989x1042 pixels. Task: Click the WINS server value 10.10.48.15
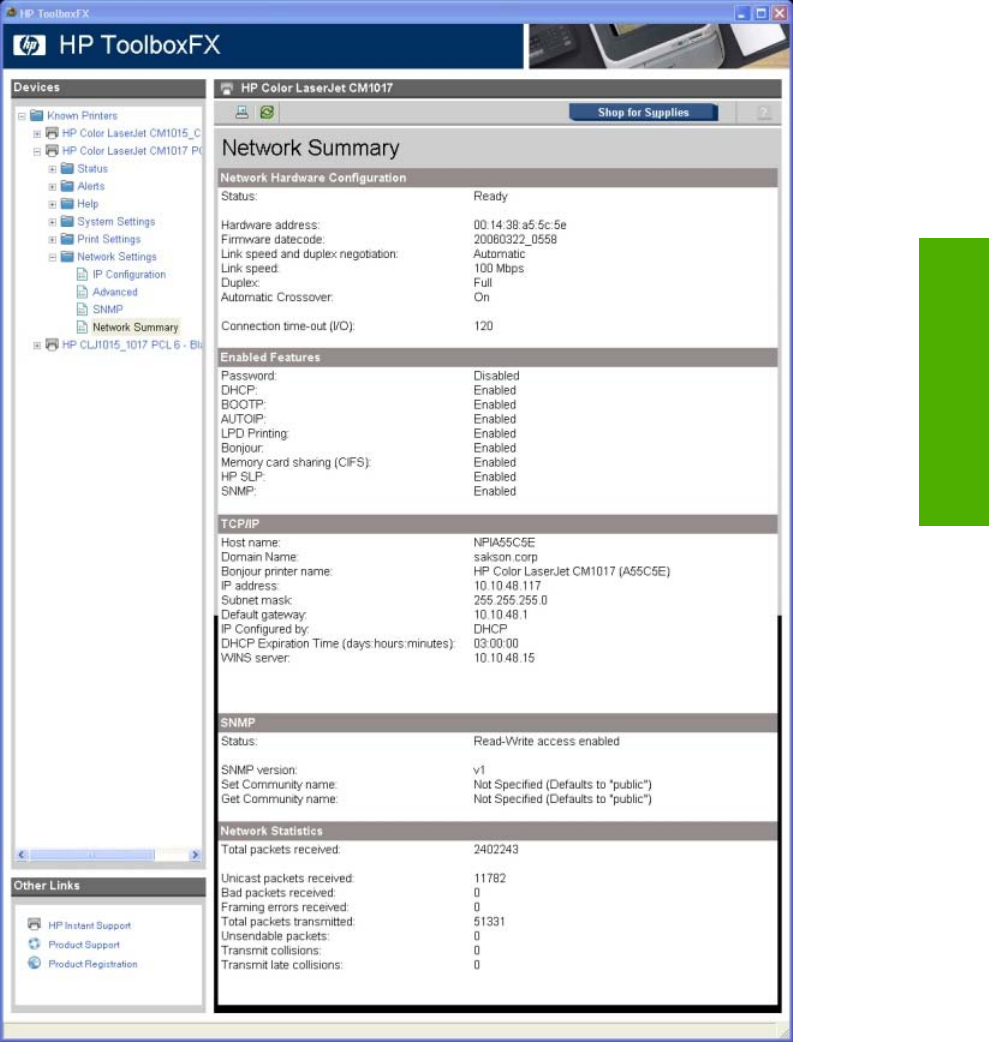point(504,658)
